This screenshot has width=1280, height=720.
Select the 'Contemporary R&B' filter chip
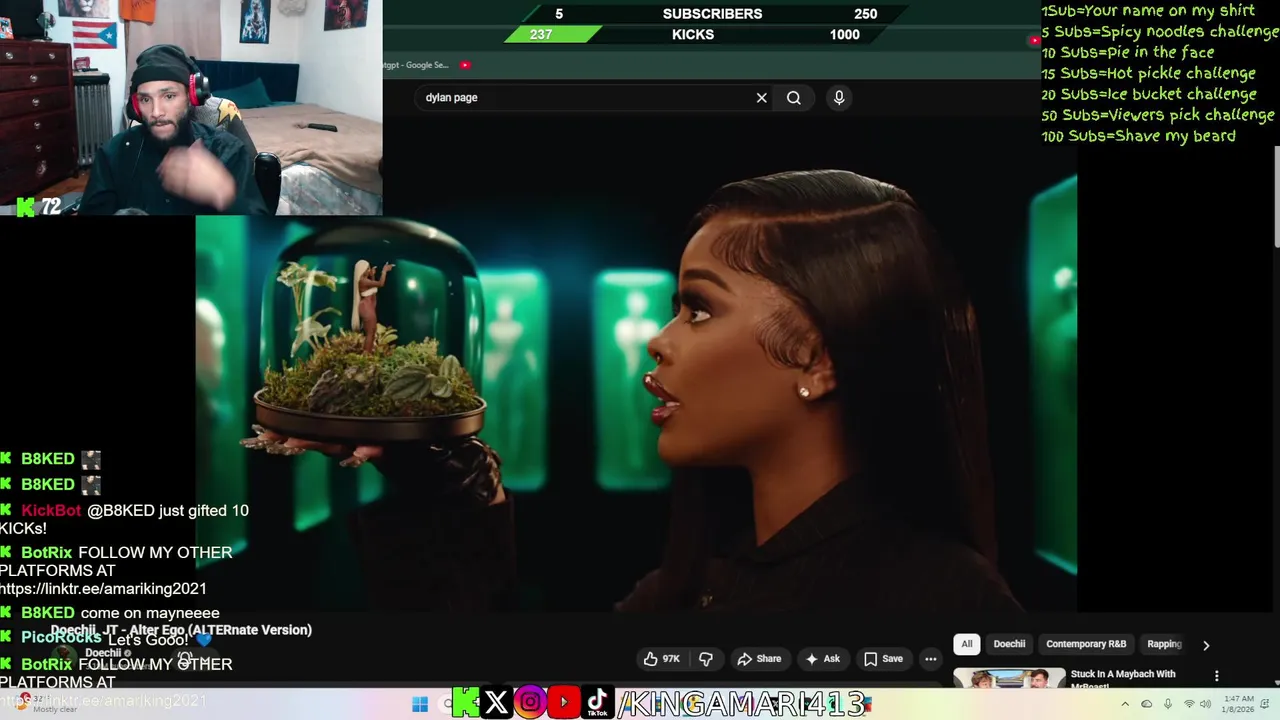click(1086, 644)
